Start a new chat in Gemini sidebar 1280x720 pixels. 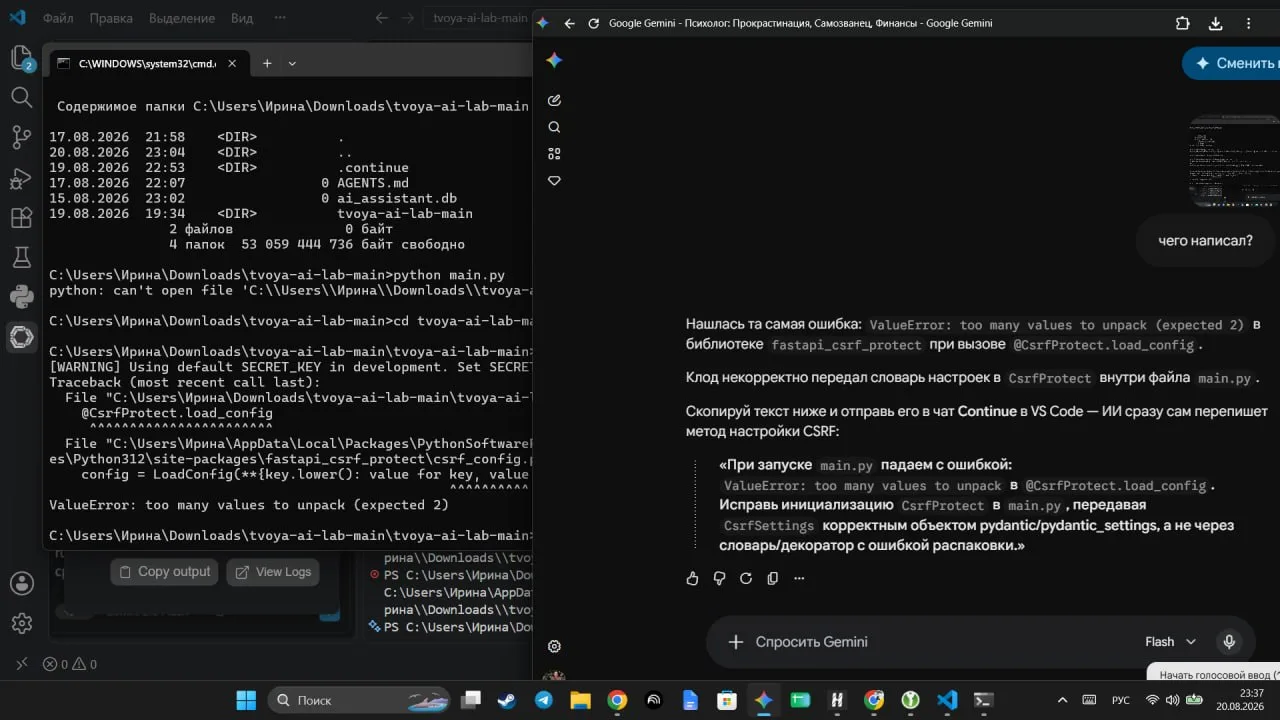[554, 100]
